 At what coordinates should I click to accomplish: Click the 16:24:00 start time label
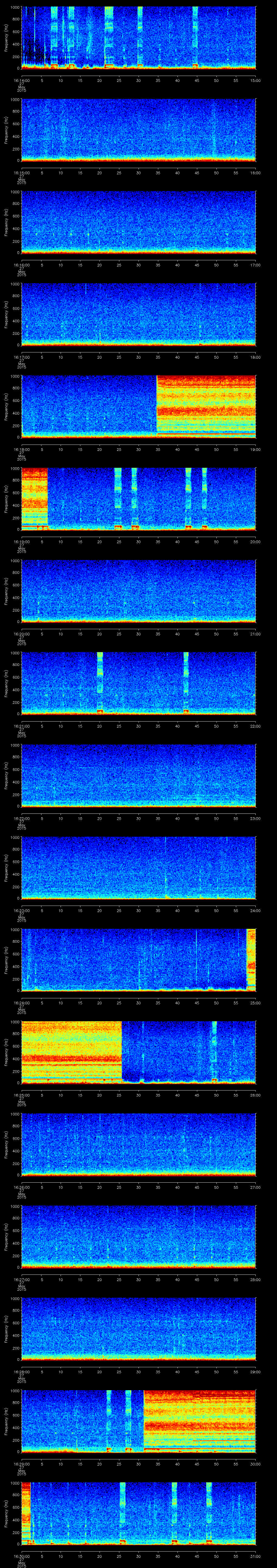pos(21,1003)
